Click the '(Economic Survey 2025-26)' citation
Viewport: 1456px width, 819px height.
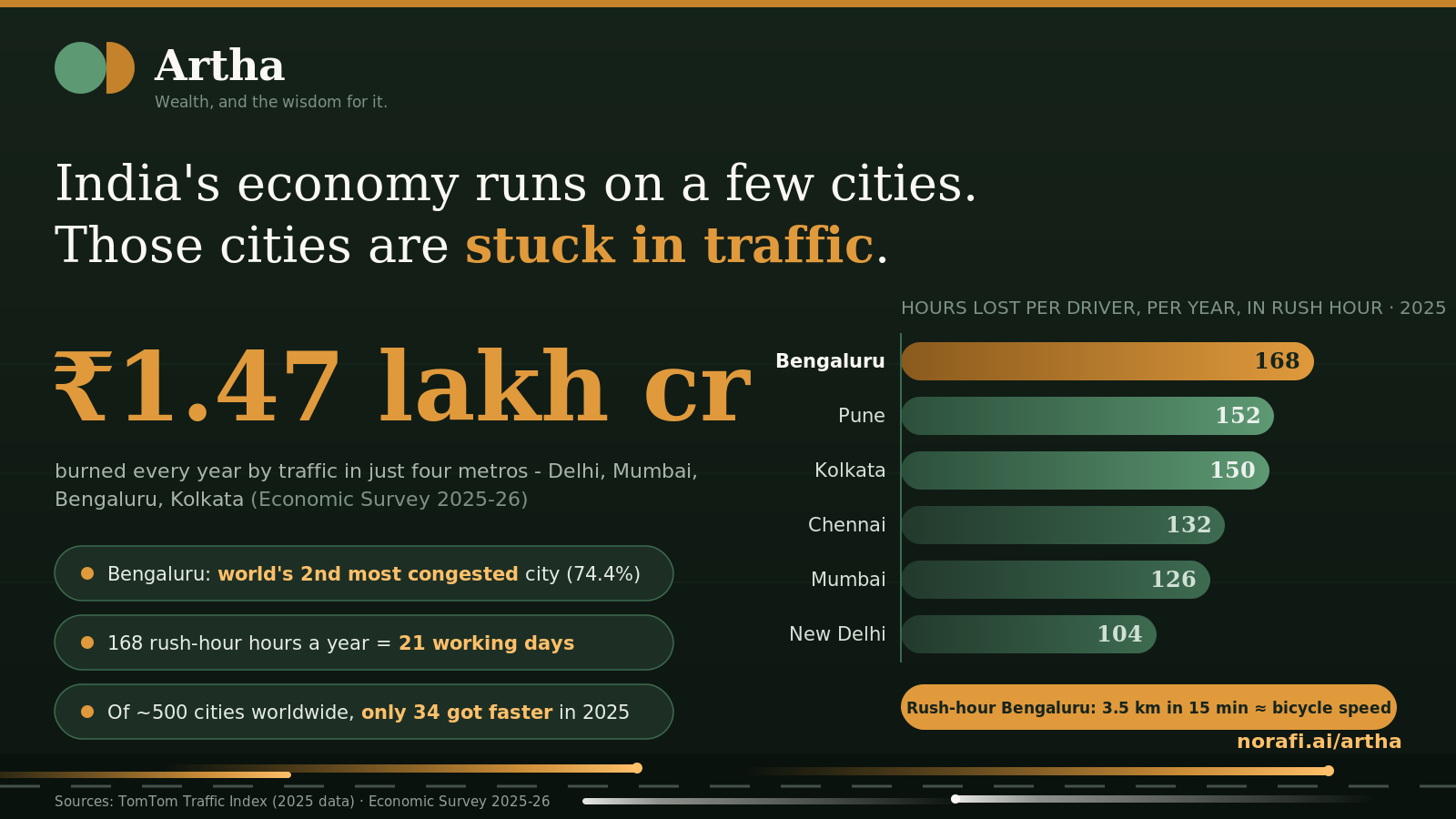point(389,500)
